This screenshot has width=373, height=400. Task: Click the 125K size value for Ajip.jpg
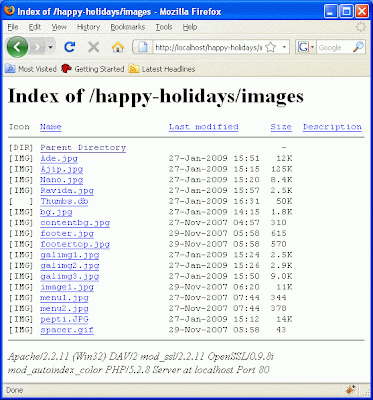tap(281, 169)
